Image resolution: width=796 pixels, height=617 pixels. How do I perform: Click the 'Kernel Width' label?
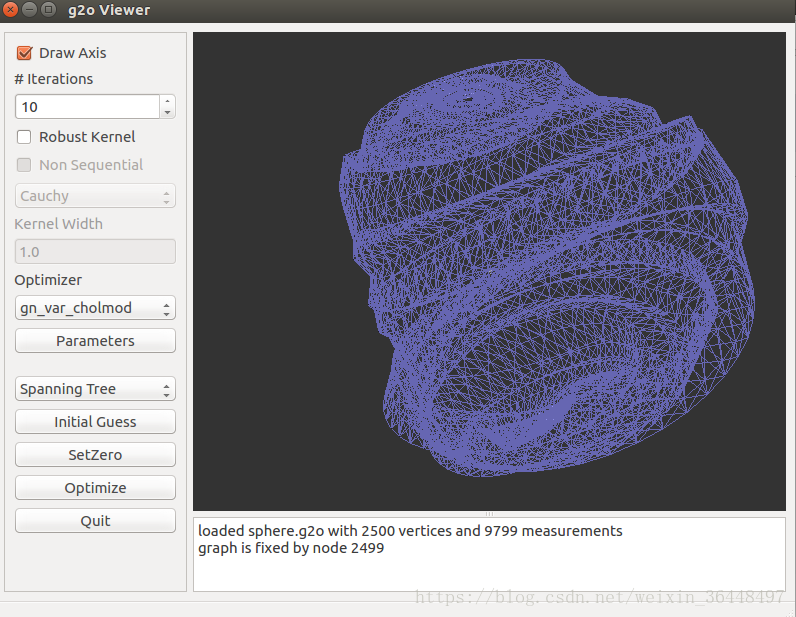58,224
